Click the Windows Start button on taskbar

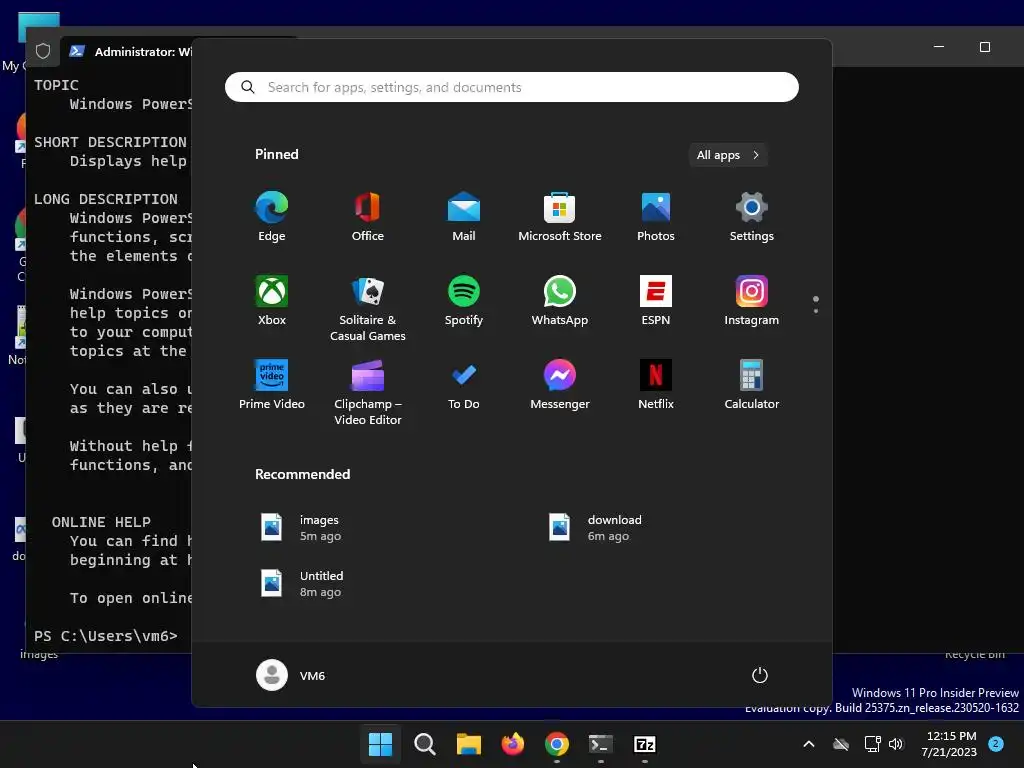point(380,744)
